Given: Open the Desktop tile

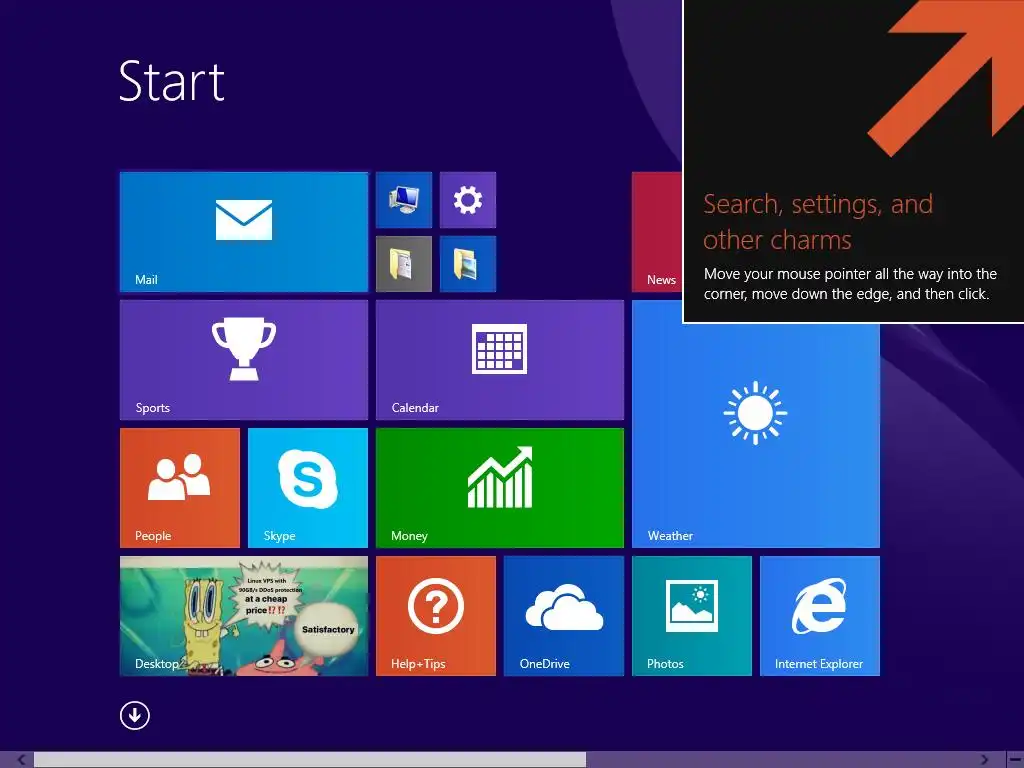Looking at the screenshot, I should point(244,616).
